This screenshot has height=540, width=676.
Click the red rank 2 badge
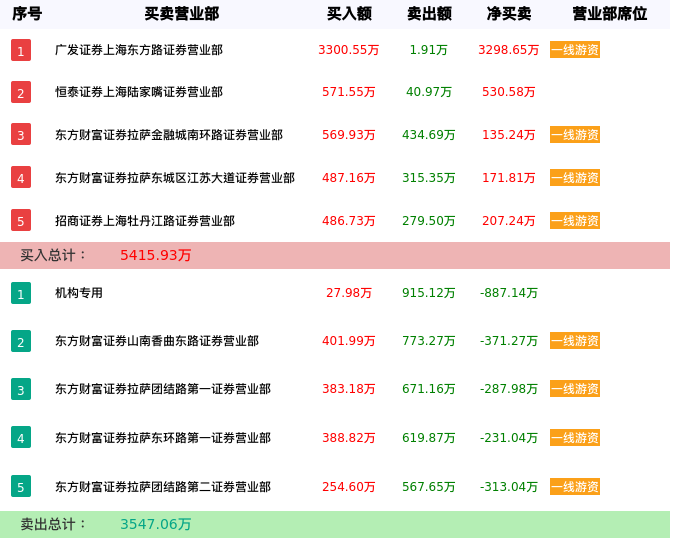(x=21, y=92)
